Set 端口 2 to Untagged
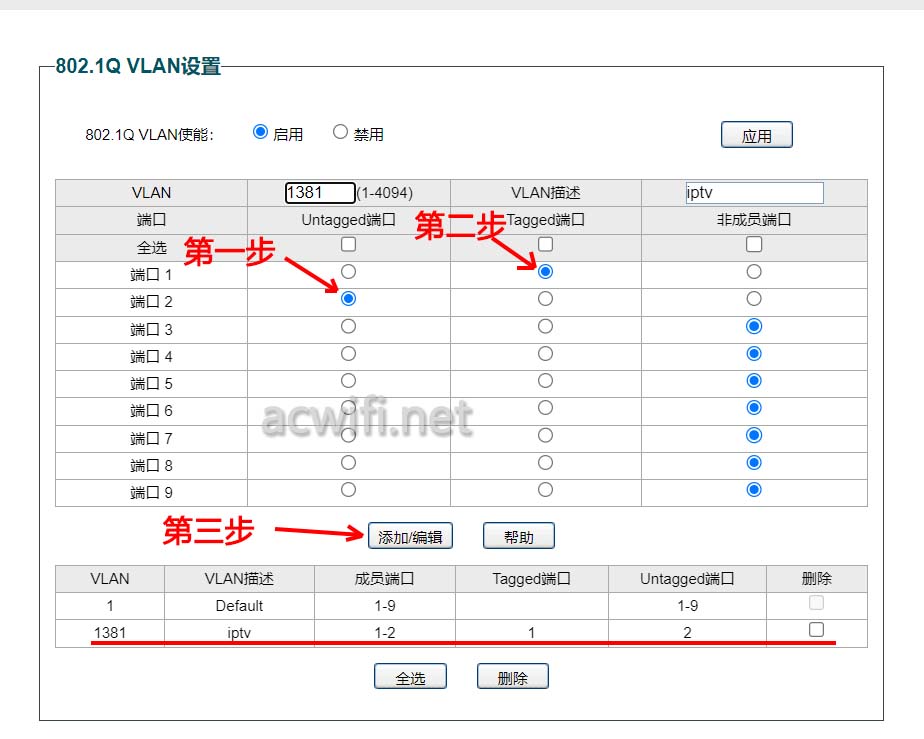 [x=348, y=299]
